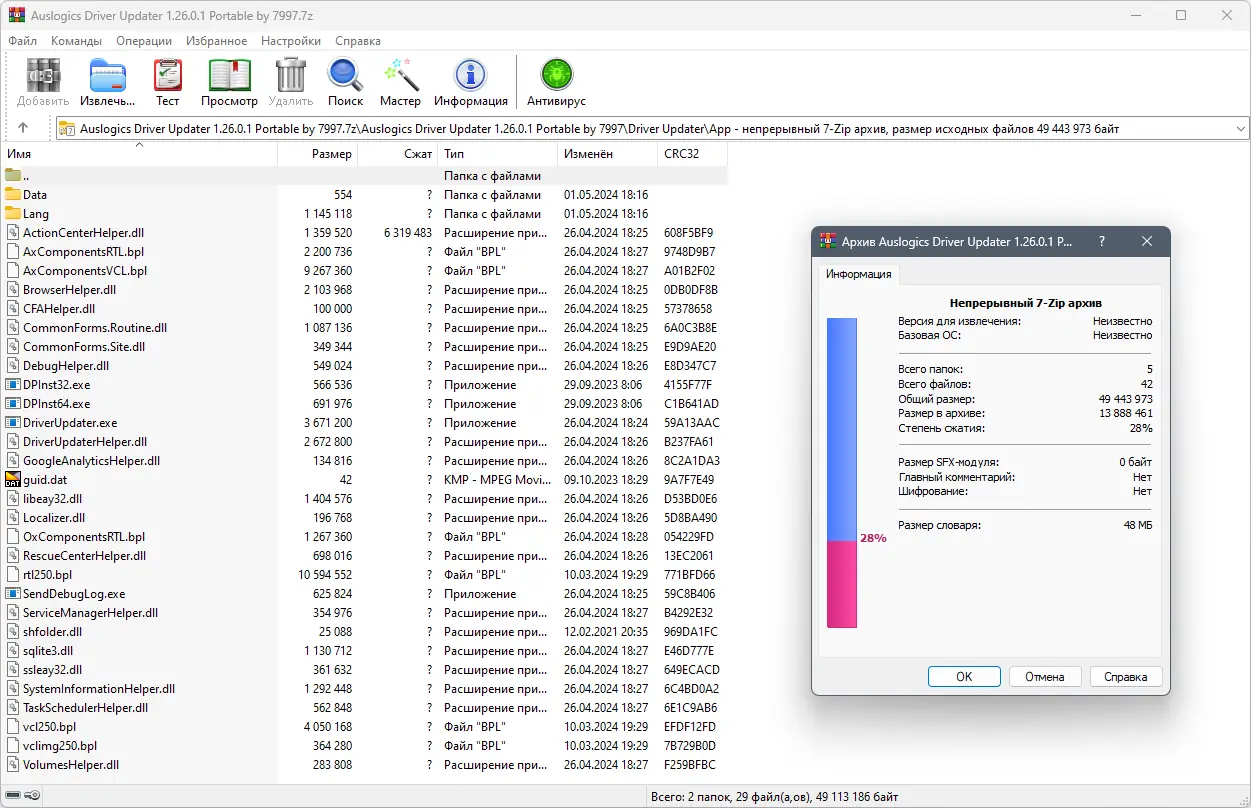1251x808 pixels.
Task: Click the guid.dat file icon
Action: click(13, 480)
